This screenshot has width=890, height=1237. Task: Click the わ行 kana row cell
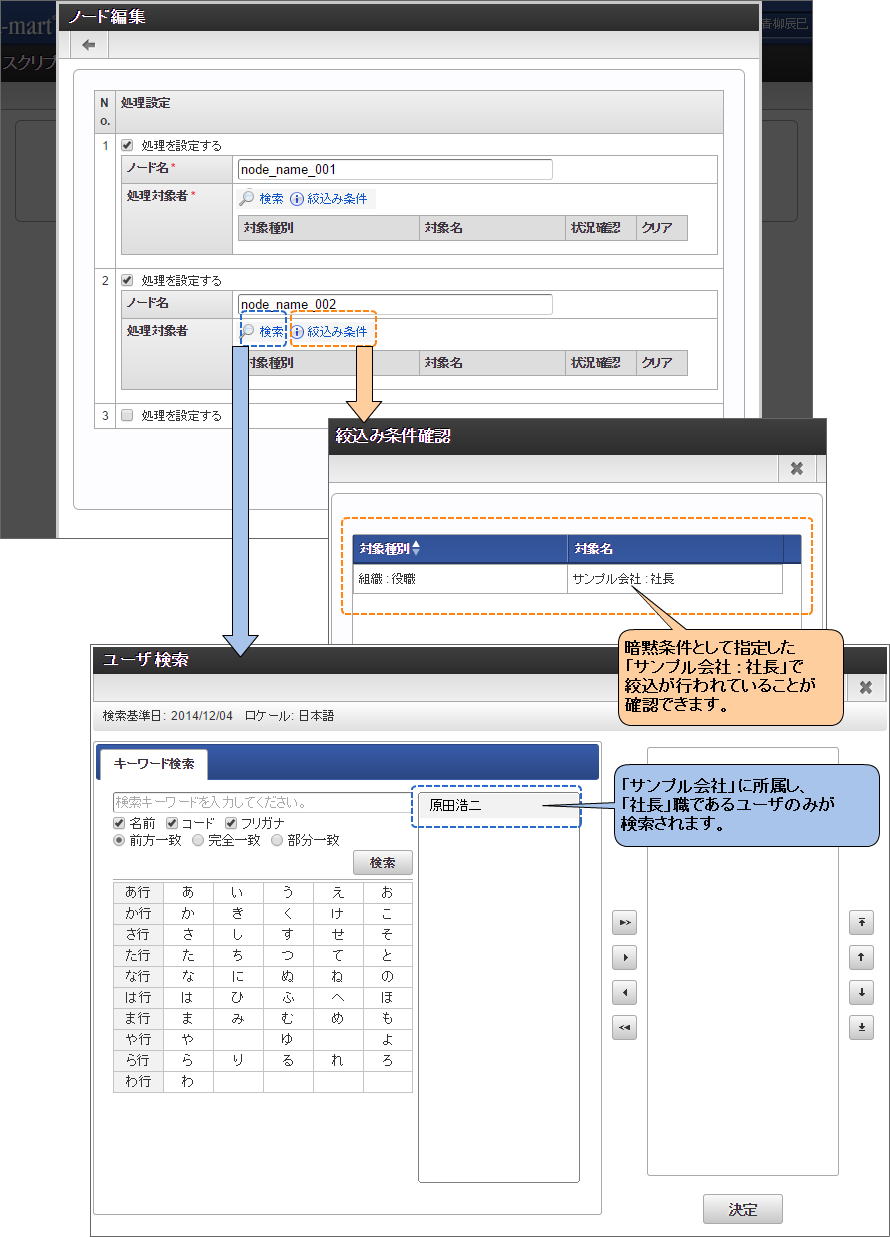click(x=138, y=1081)
